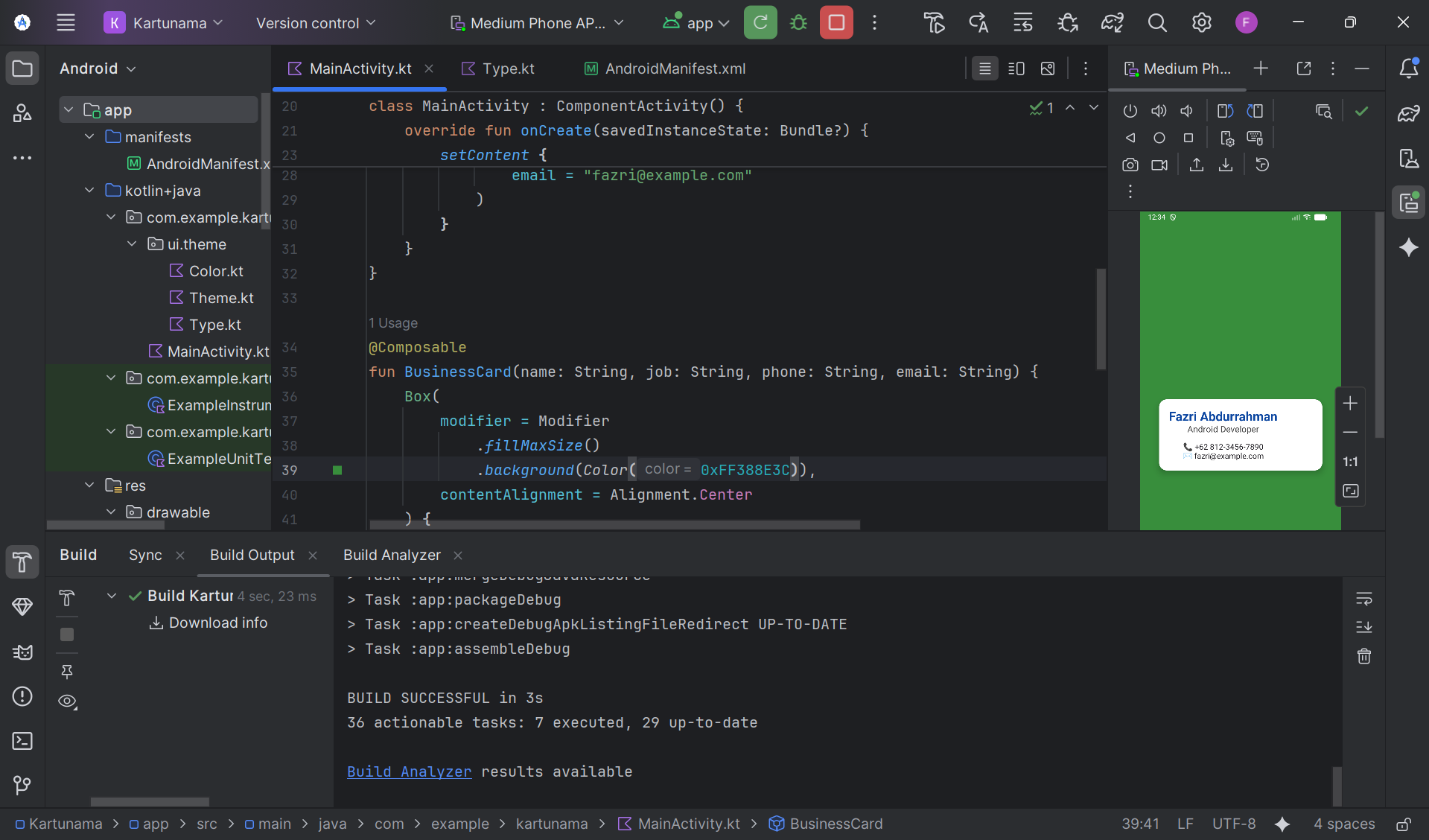Open Search Everywhere magnifier icon
This screenshot has width=1429, height=840.
(x=1156, y=23)
